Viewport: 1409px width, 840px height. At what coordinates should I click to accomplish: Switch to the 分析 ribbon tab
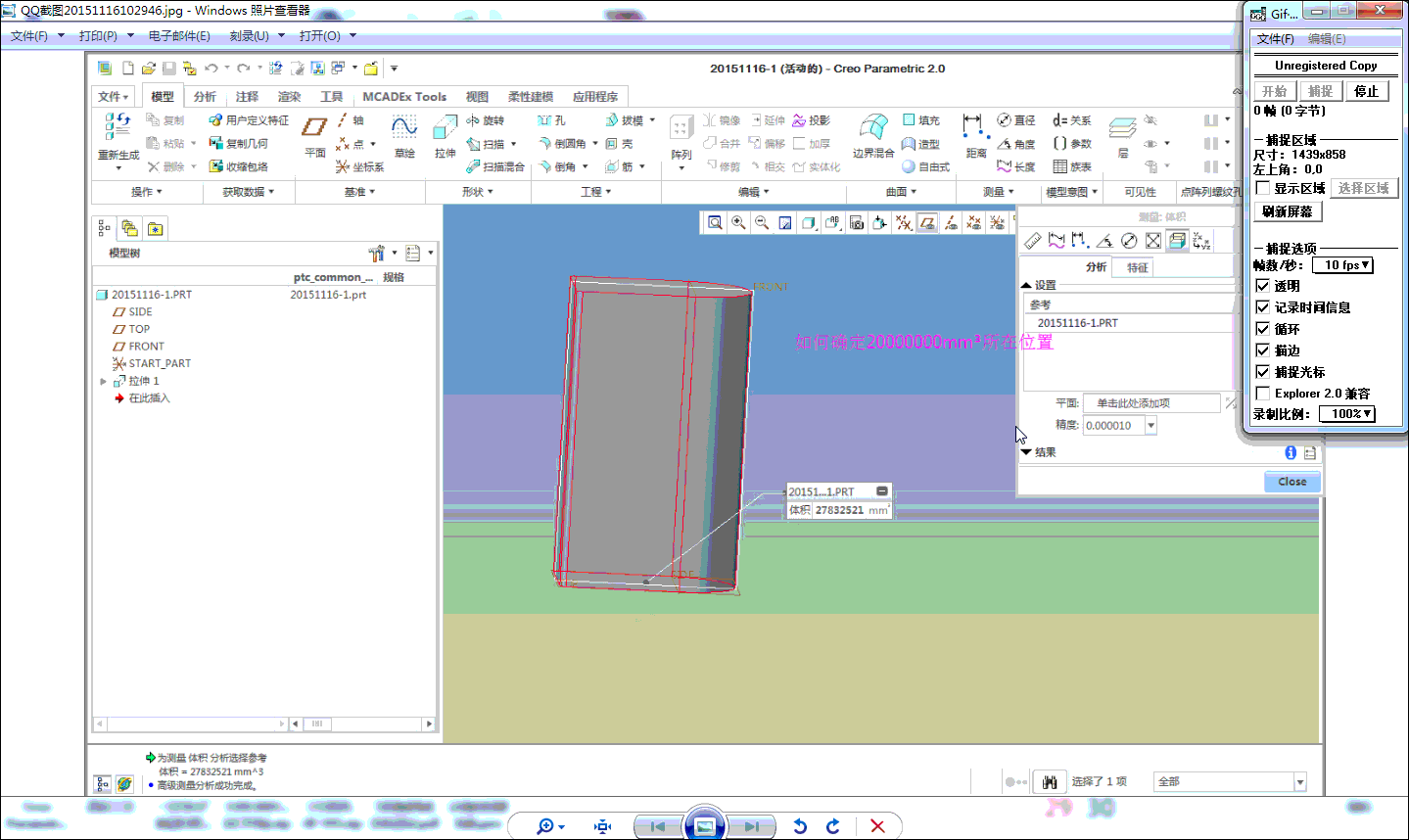coord(205,97)
